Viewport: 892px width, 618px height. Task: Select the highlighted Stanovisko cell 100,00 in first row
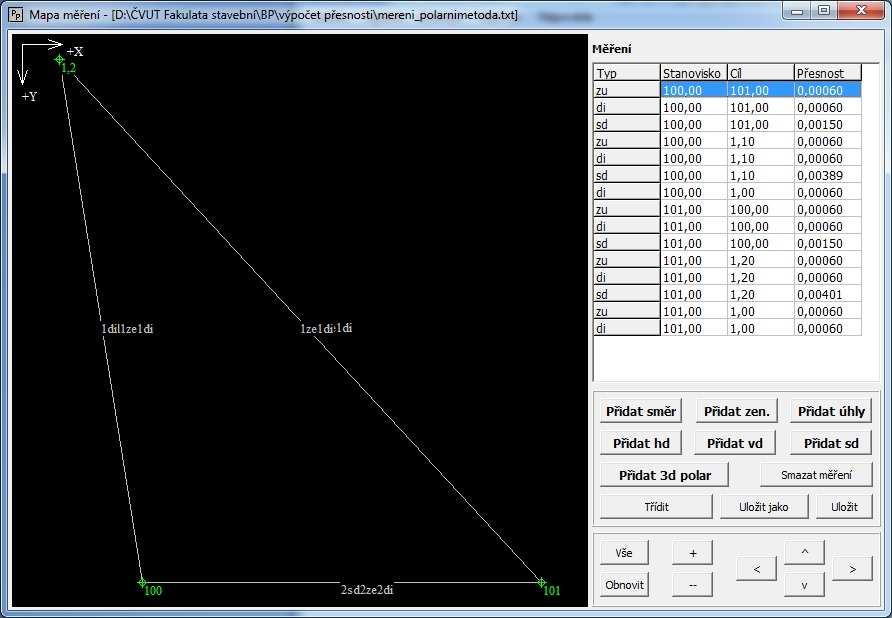coord(693,90)
